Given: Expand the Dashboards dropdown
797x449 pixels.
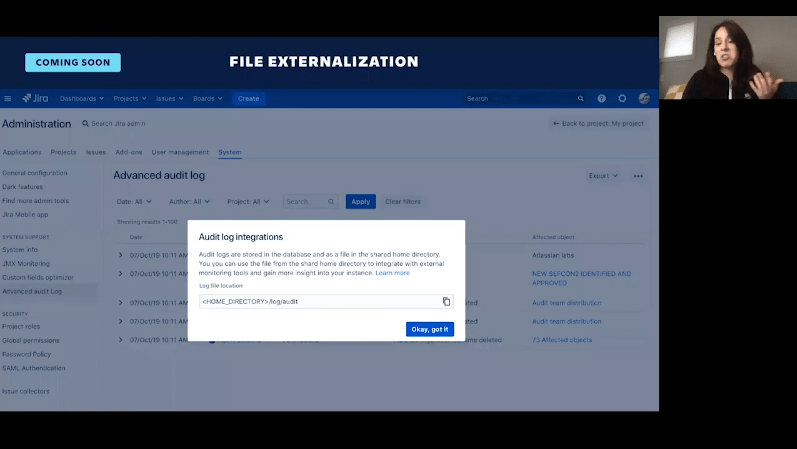Looking at the screenshot, I should 82,99.
